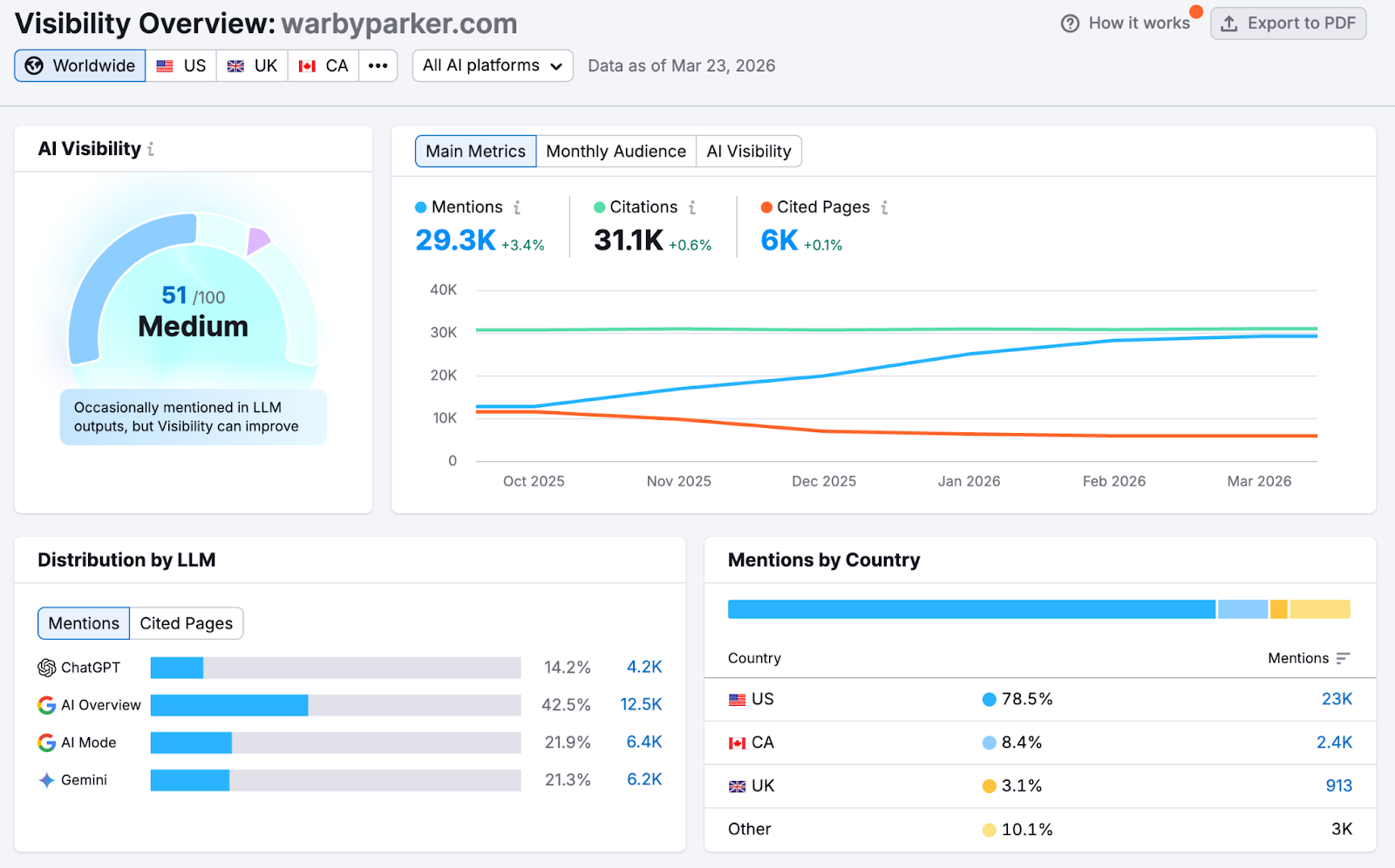
Task: Expand the ellipsis for more region filters
Action: click(x=378, y=65)
